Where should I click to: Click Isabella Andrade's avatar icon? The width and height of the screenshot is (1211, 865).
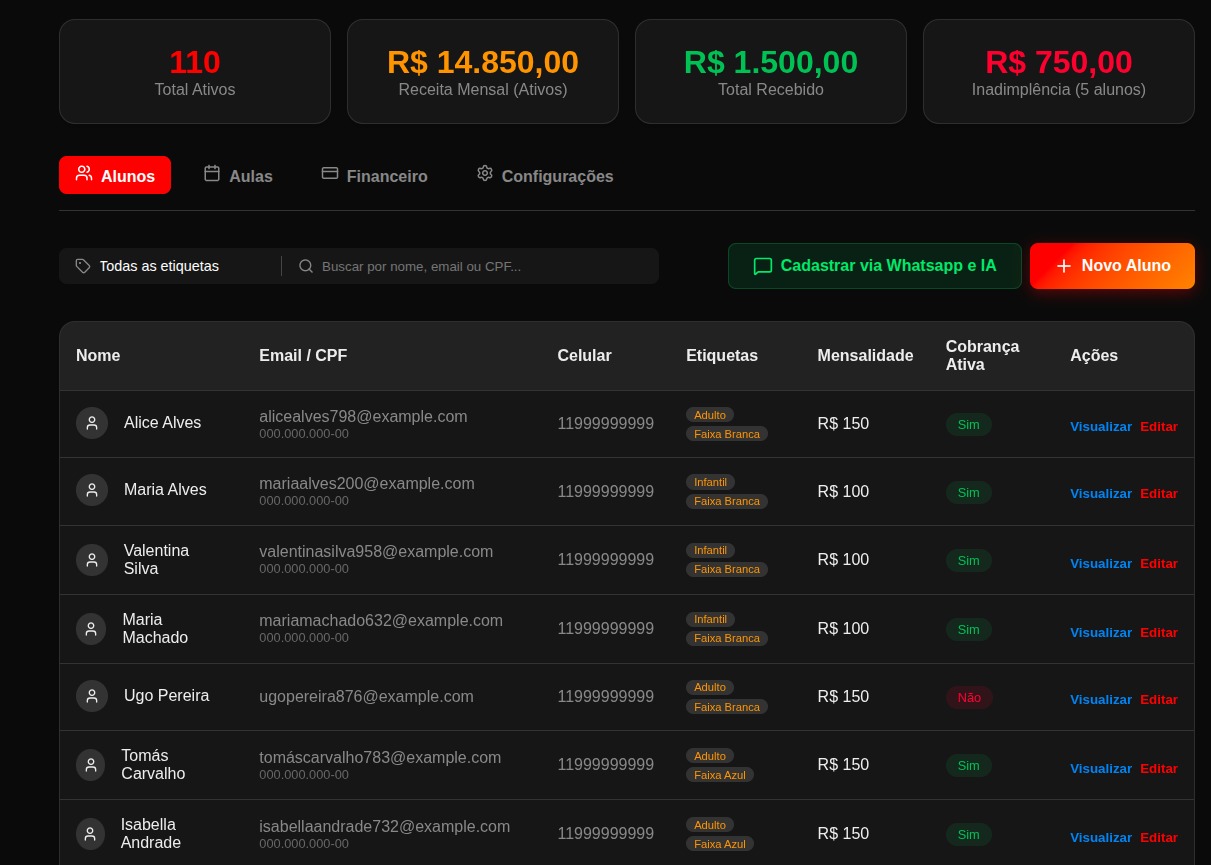tap(90, 833)
